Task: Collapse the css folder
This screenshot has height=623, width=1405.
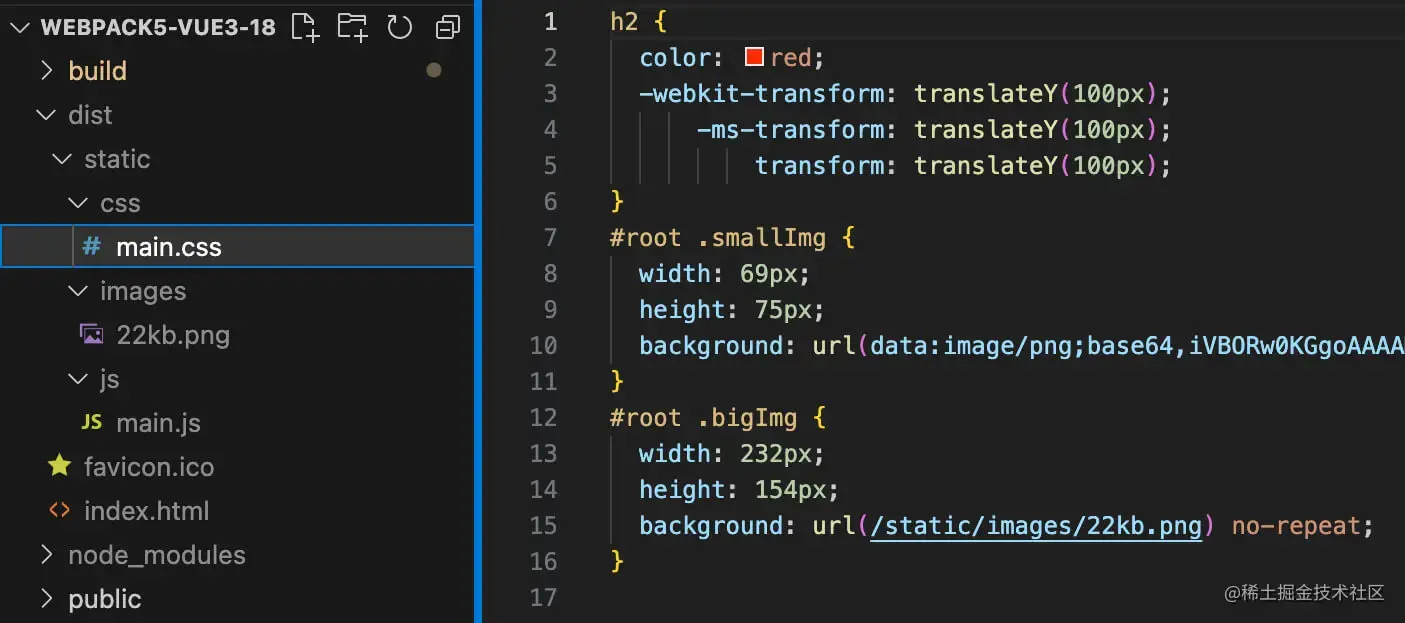Action: click(x=78, y=202)
